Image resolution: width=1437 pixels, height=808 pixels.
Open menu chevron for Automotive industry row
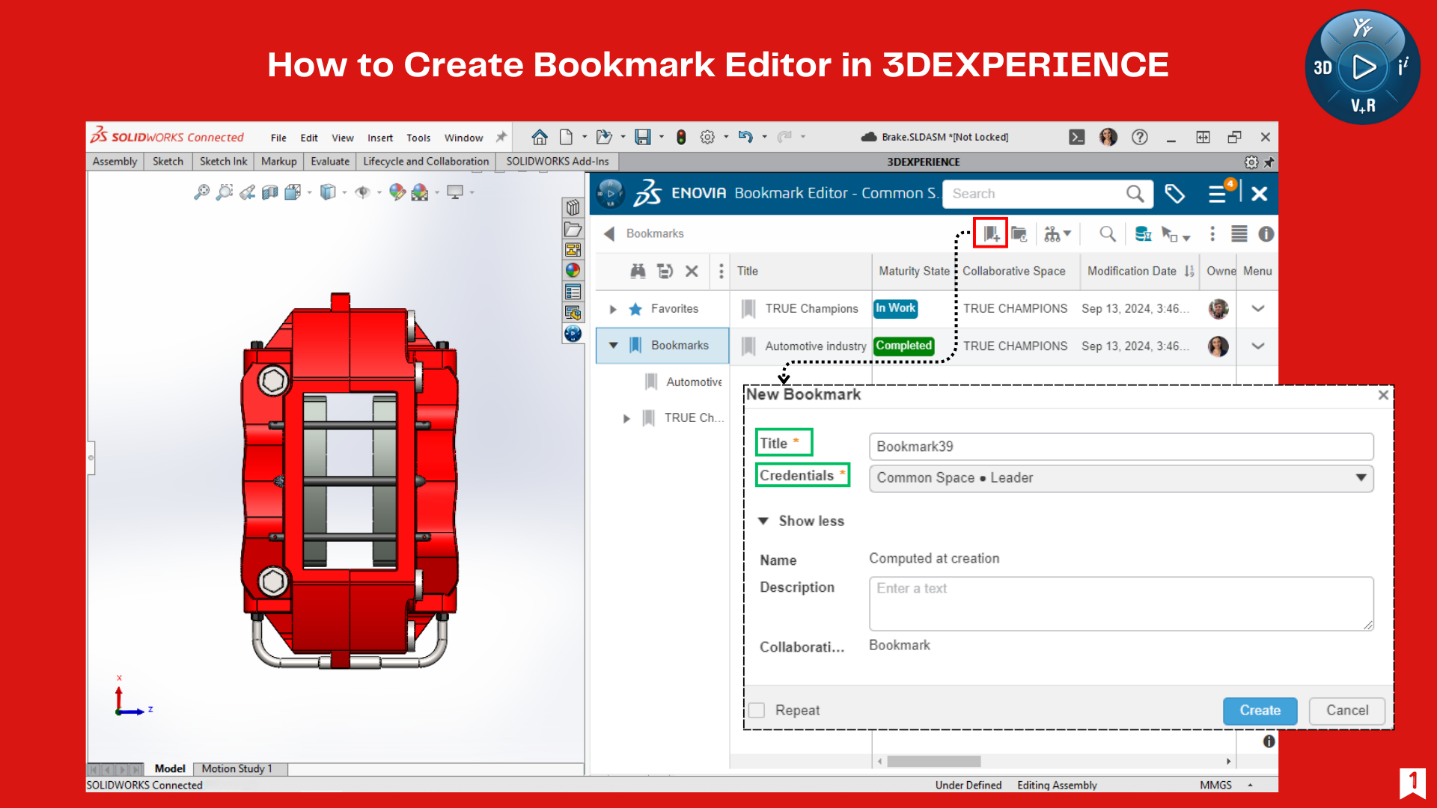(x=1258, y=346)
